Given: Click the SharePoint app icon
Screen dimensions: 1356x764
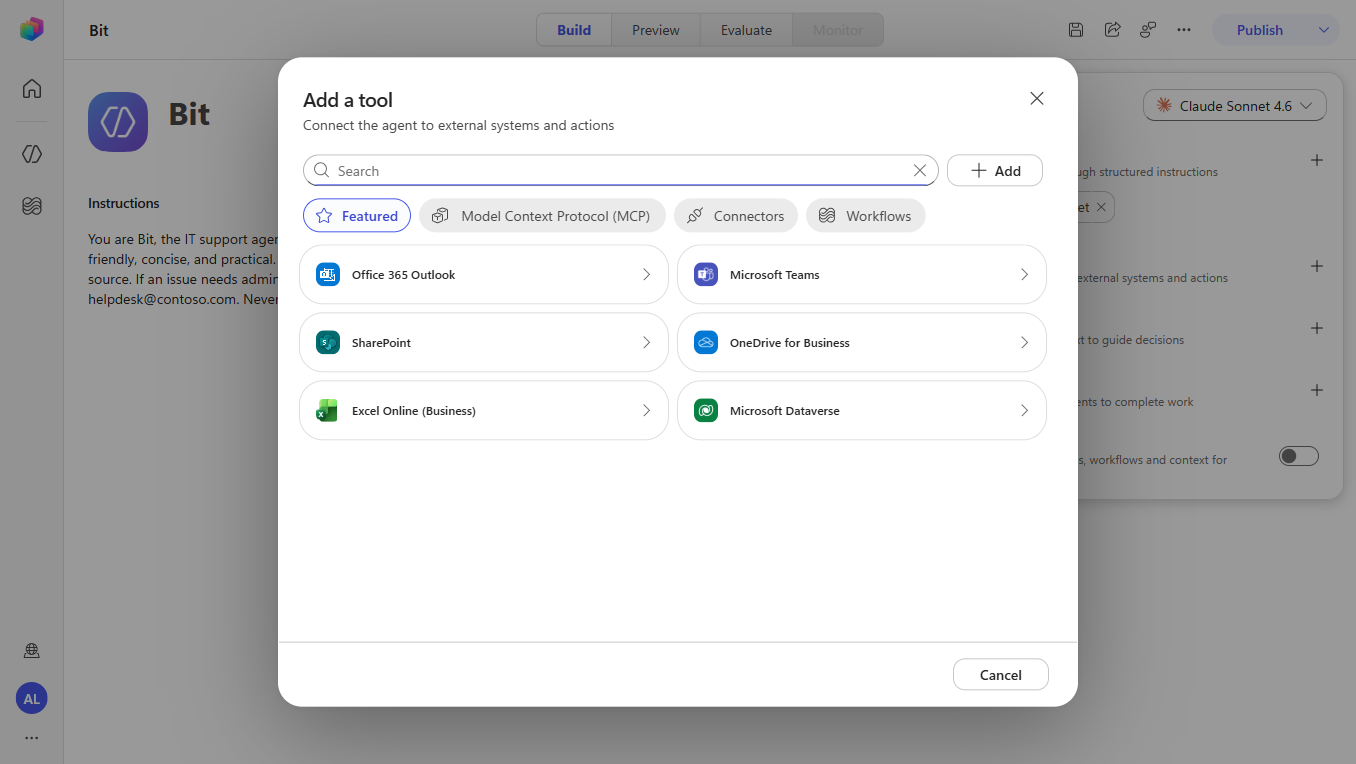Looking at the screenshot, I should click(x=328, y=342).
